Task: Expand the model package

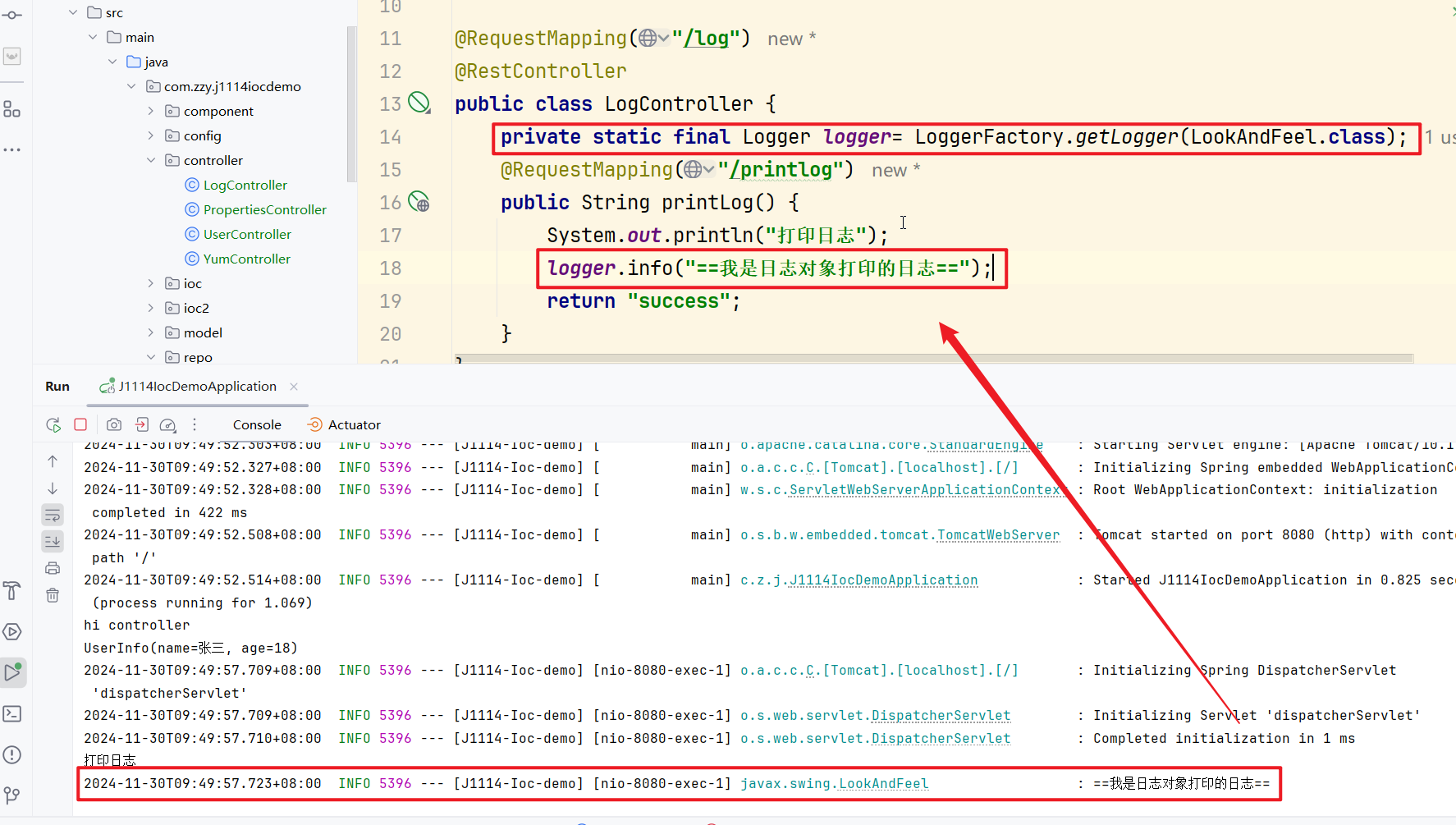Action: (x=151, y=332)
